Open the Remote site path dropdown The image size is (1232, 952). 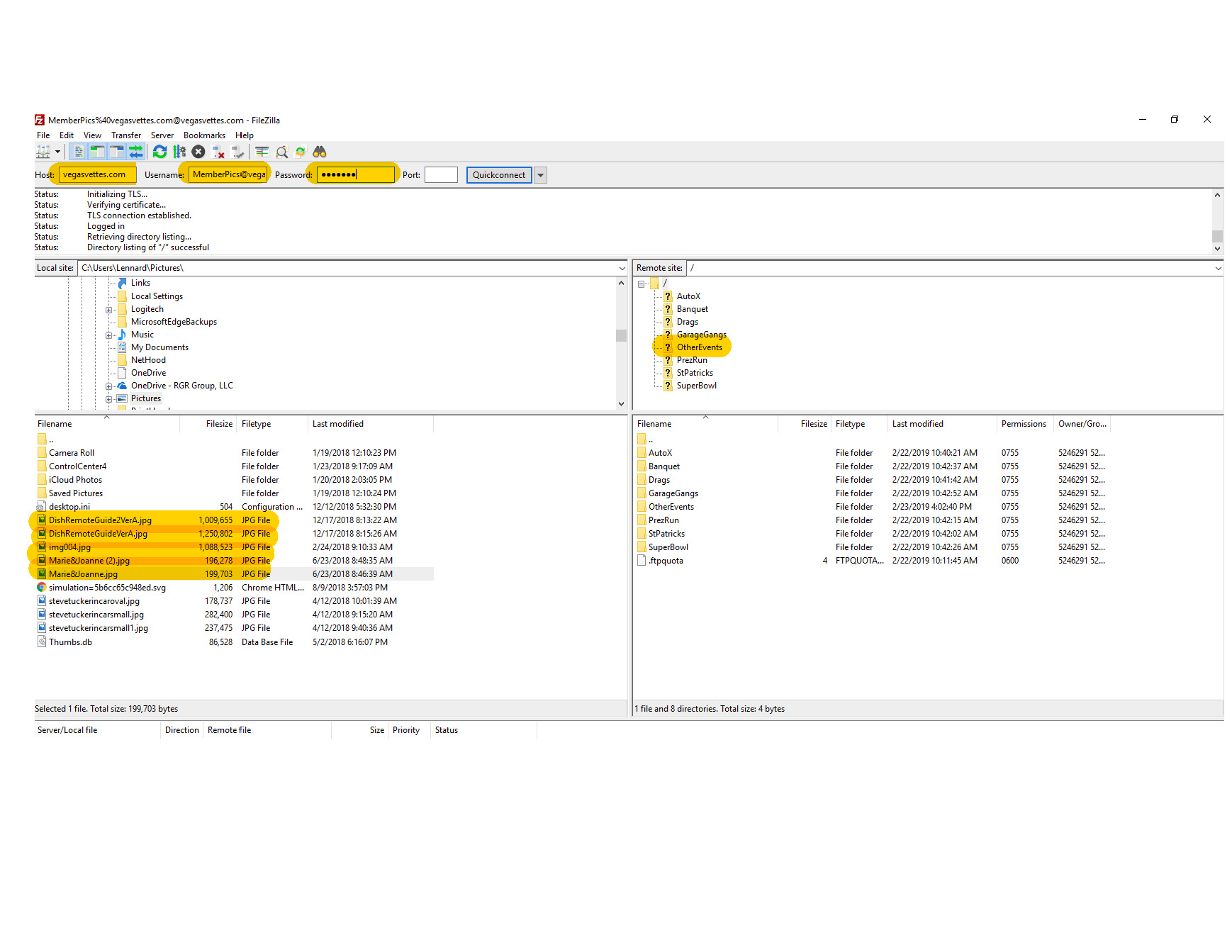1218,268
